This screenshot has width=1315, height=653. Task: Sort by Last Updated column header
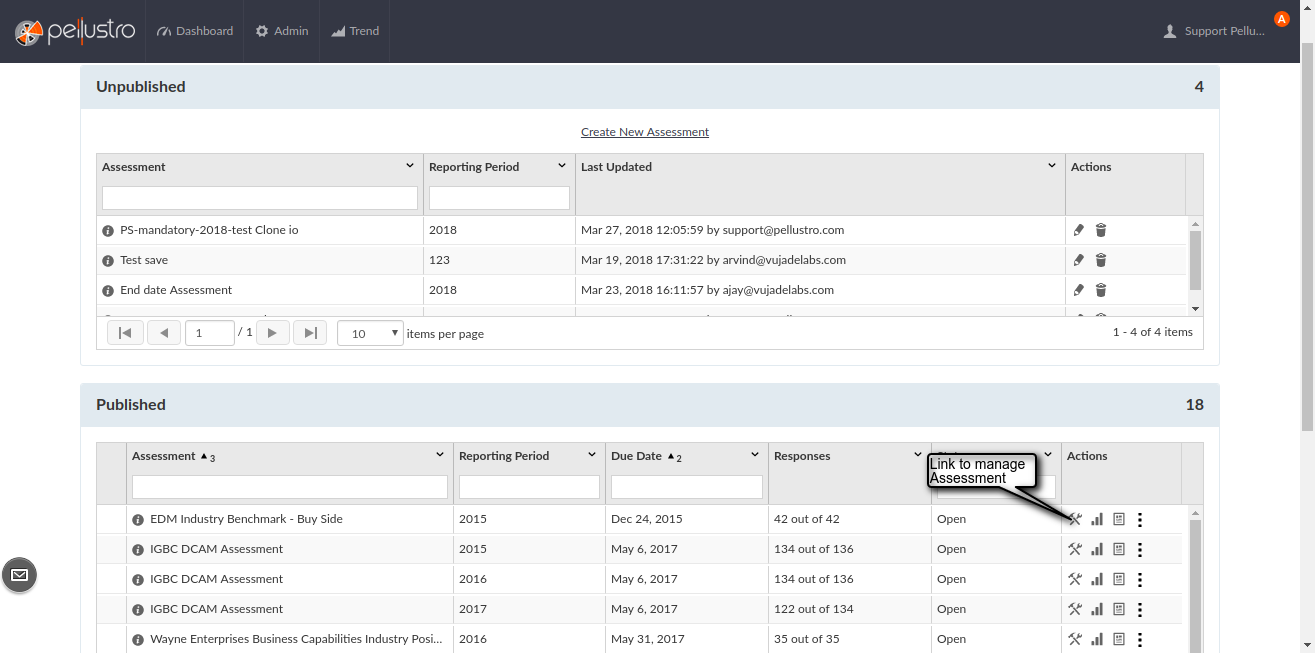(x=616, y=167)
